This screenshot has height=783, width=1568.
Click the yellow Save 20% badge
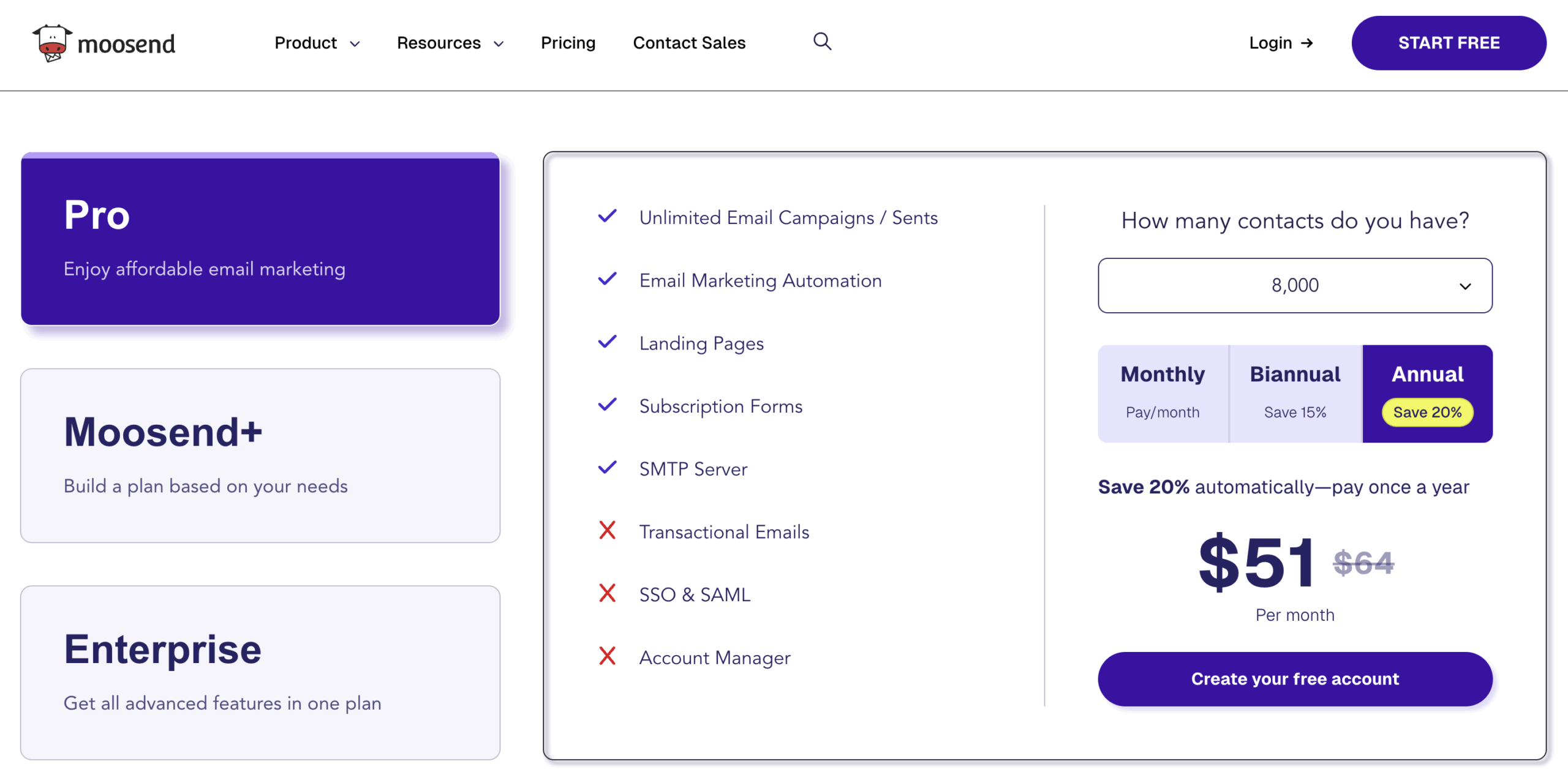pos(1427,412)
